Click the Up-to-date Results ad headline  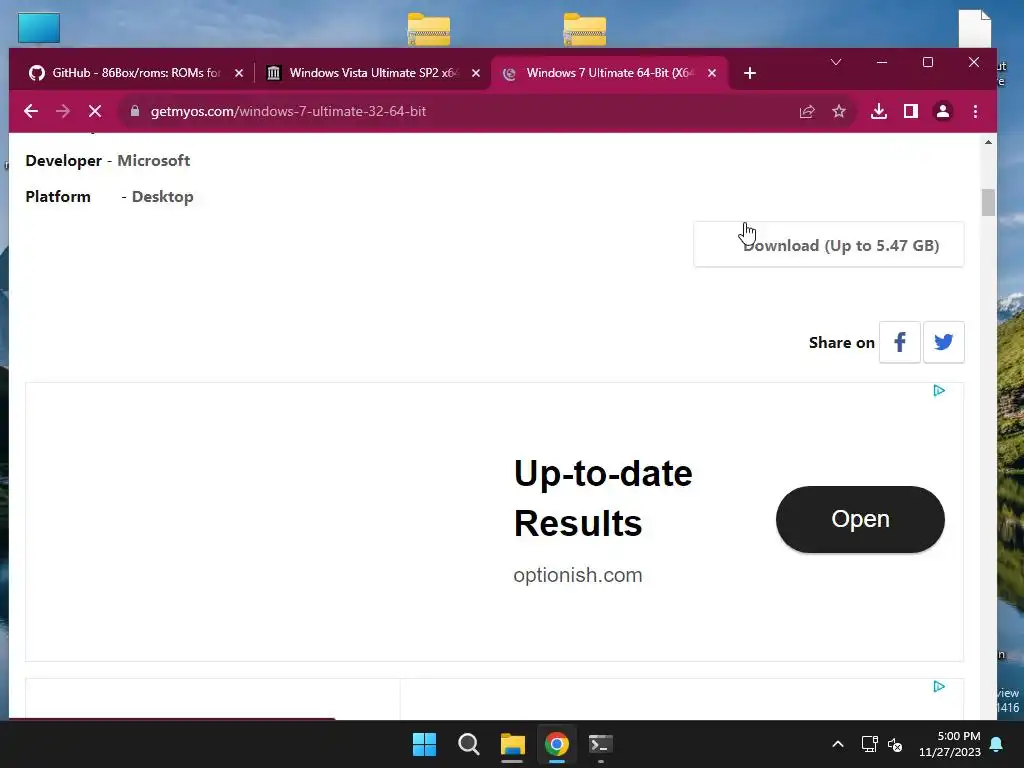[x=603, y=498]
